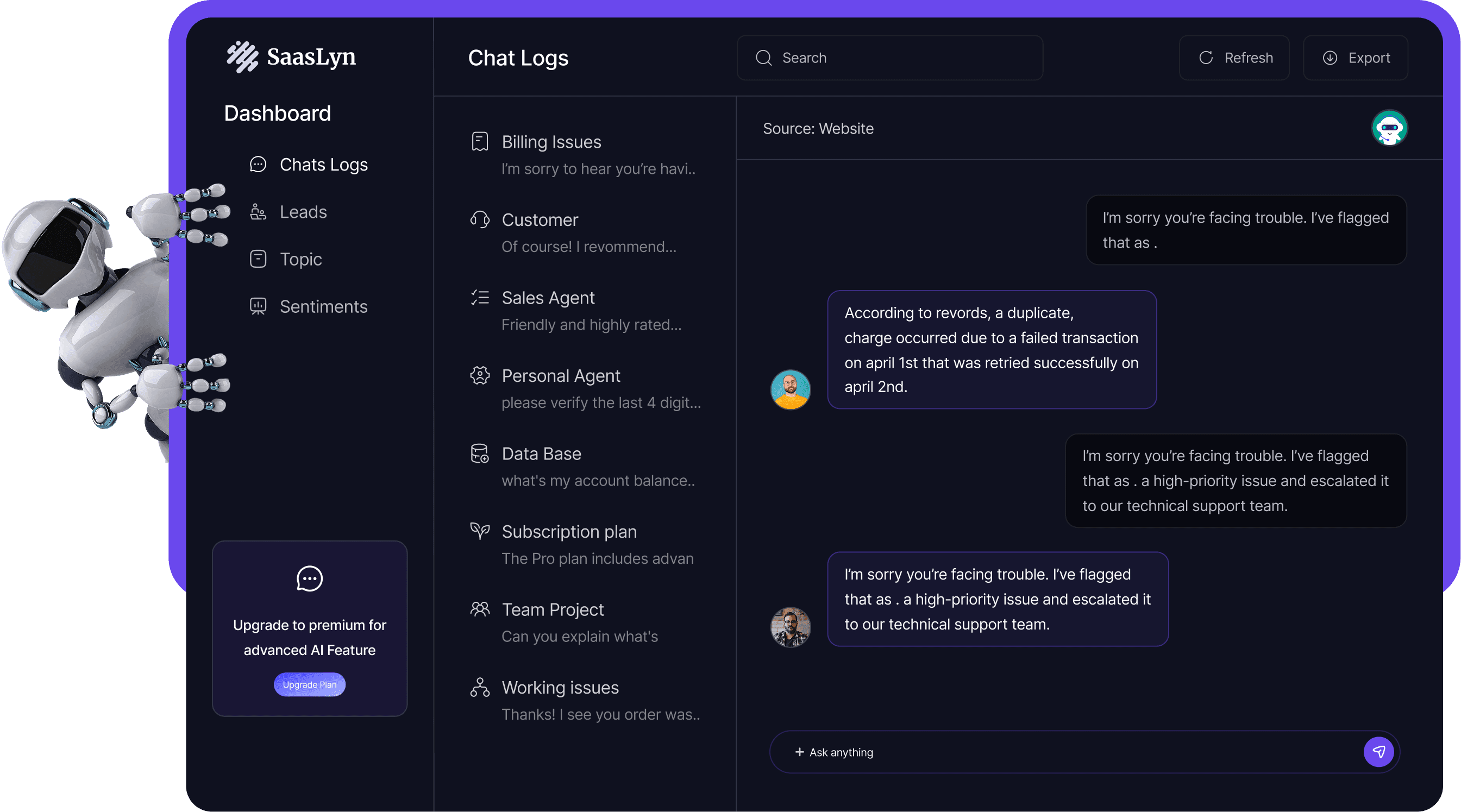Click the search magnifier icon

point(764,58)
